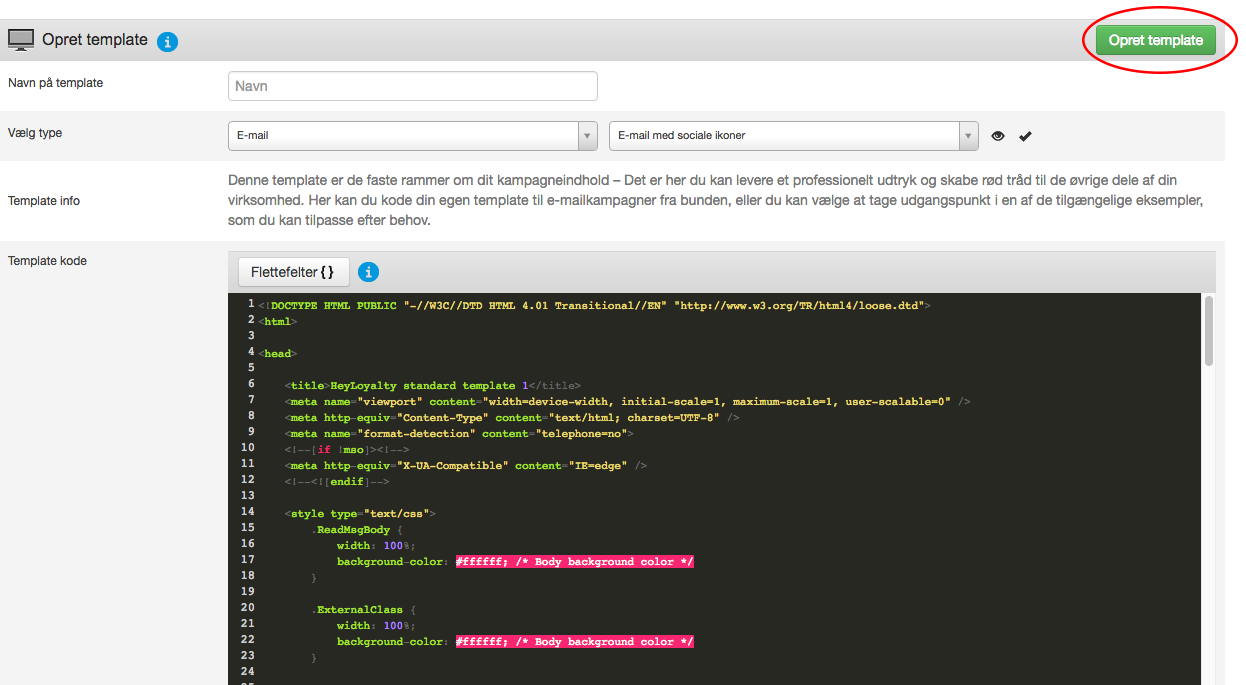Click the code editor scrollbar thumb
The width and height of the screenshot is (1246, 685).
1208,330
